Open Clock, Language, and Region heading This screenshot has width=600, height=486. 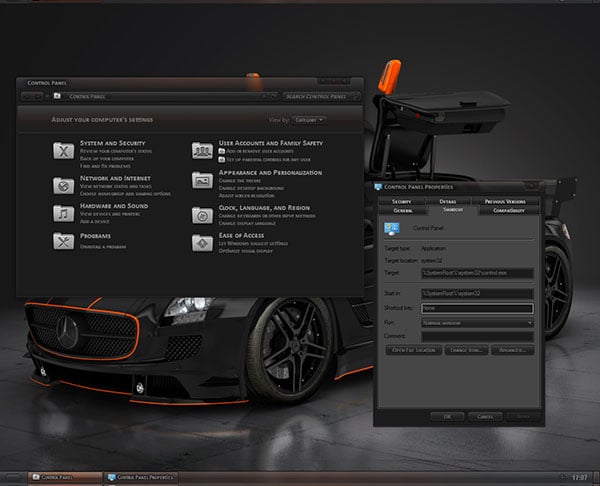click(264, 208)
